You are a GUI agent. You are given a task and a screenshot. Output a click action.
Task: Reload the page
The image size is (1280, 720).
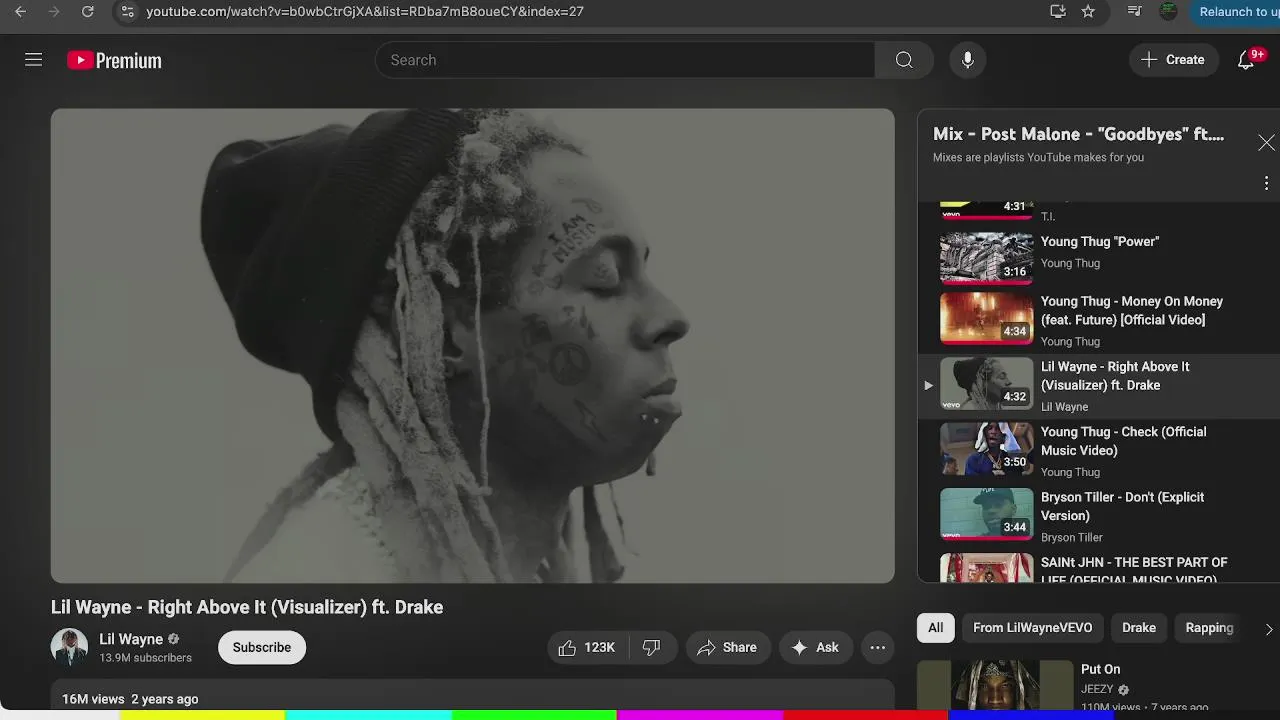(88, 12)
